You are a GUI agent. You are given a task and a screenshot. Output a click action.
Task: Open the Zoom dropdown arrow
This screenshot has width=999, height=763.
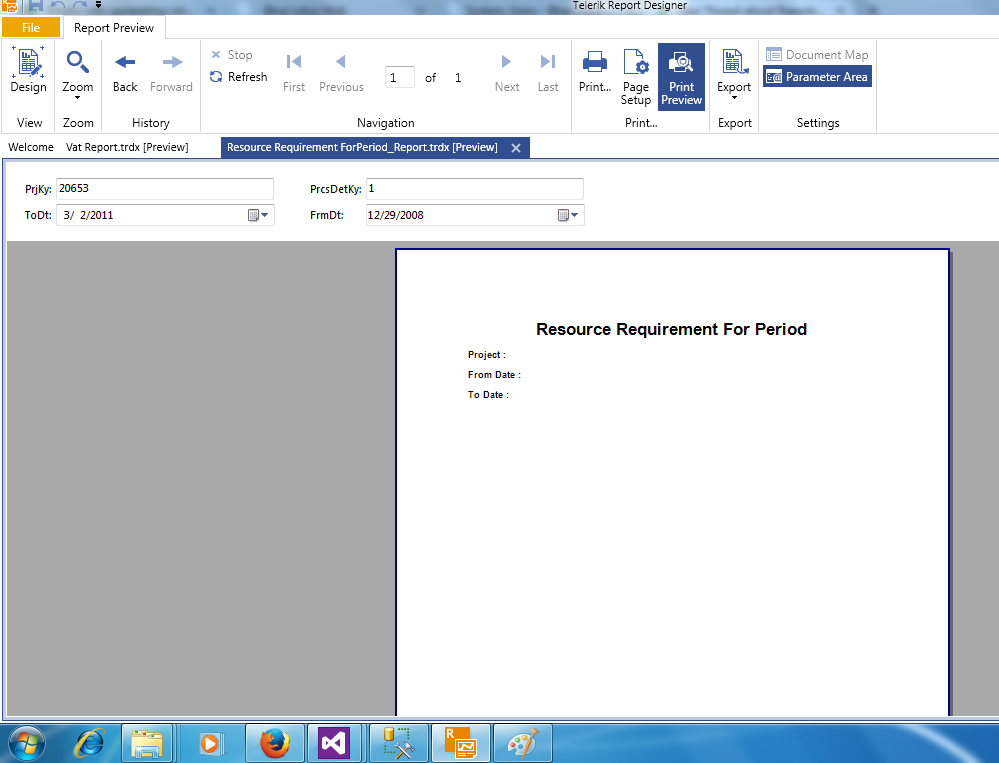(x=78, y=97)
